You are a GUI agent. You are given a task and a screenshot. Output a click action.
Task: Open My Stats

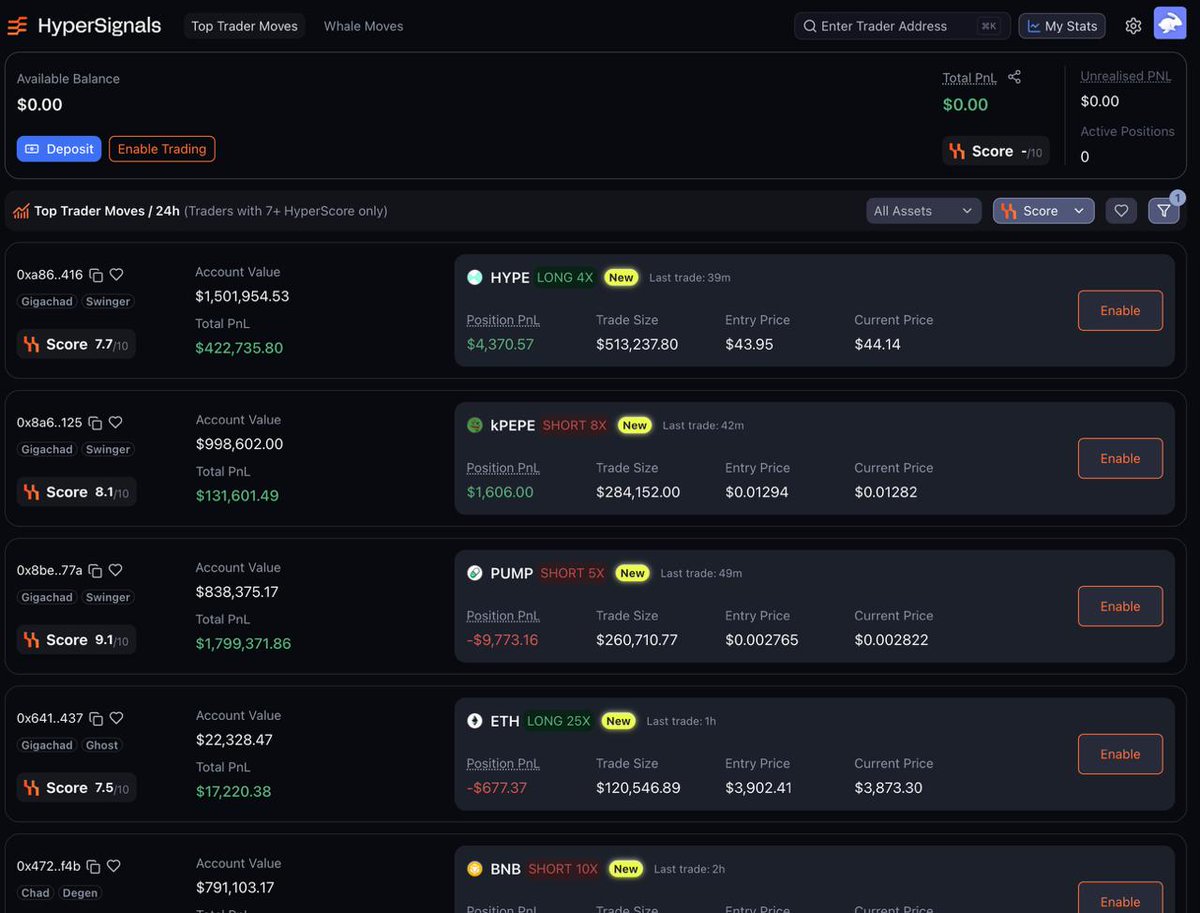coord(1062,26)
